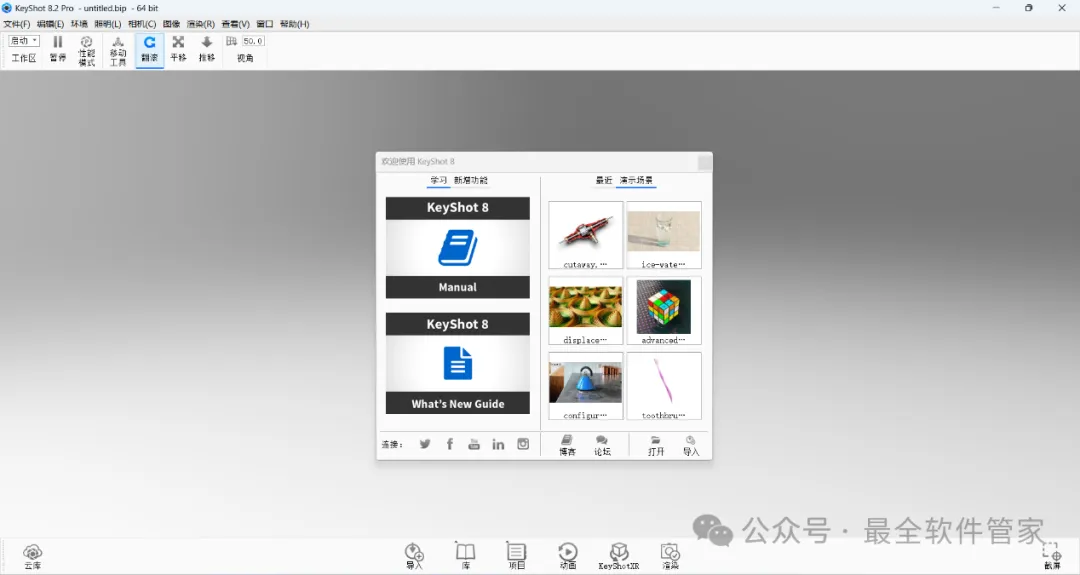This screenshot has height=575, width=1080.
Task: Take a Screenshot (截屏) of the view
Action: click(x=1052, y=556)
